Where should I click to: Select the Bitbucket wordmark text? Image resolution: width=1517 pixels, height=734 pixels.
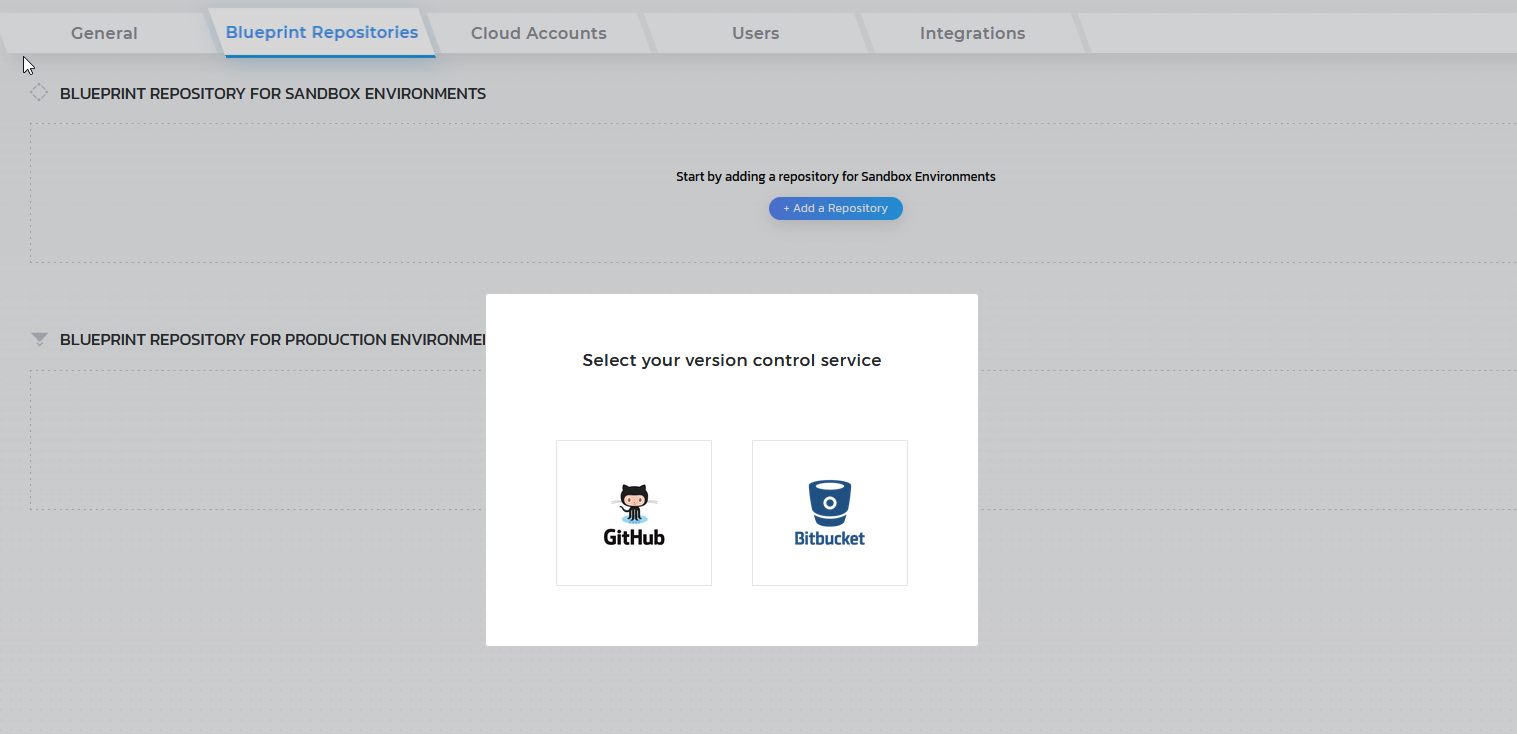coord(830,538)
